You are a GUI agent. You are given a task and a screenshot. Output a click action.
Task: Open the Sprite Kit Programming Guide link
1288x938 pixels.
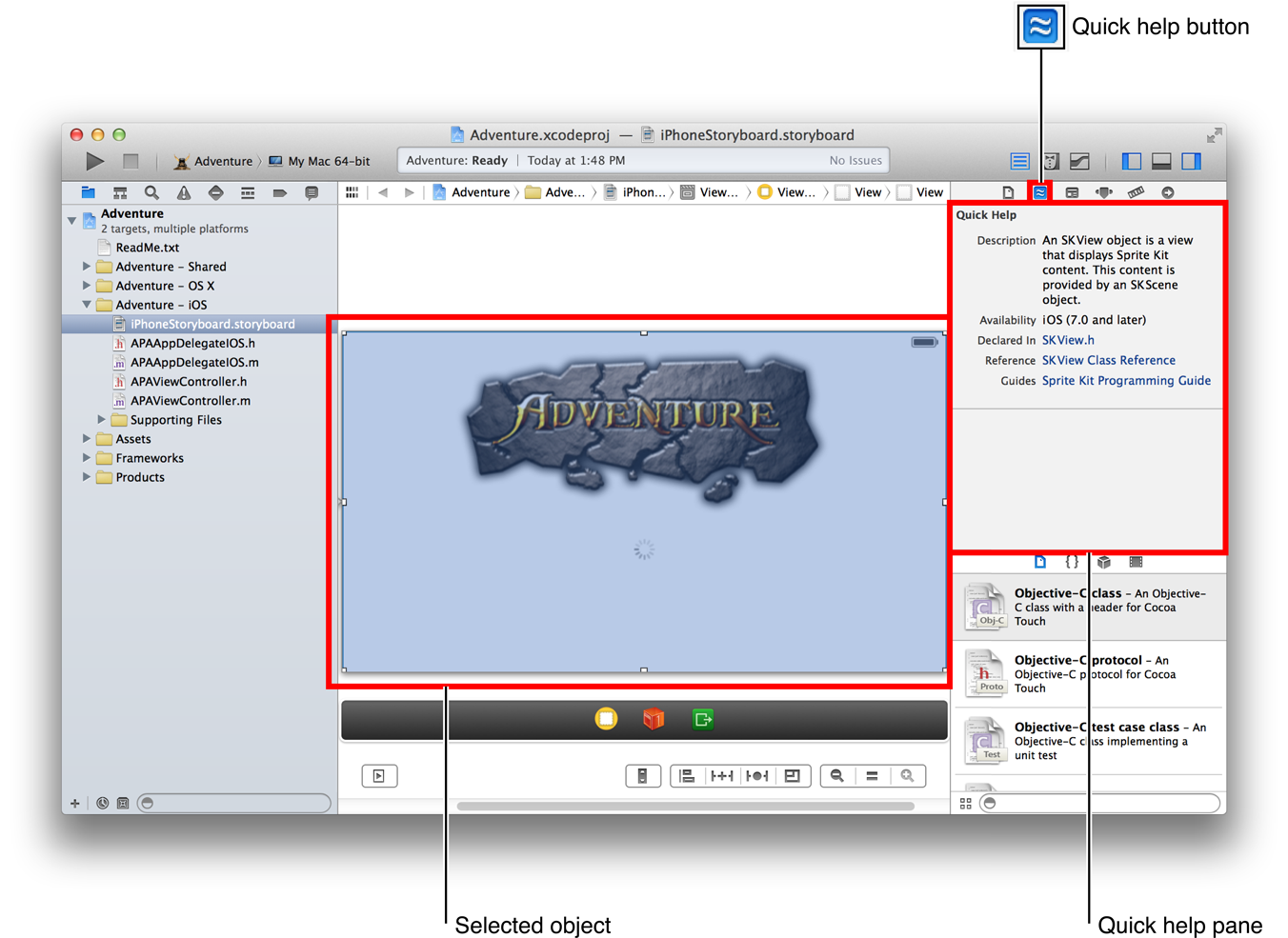(1126, 380)
